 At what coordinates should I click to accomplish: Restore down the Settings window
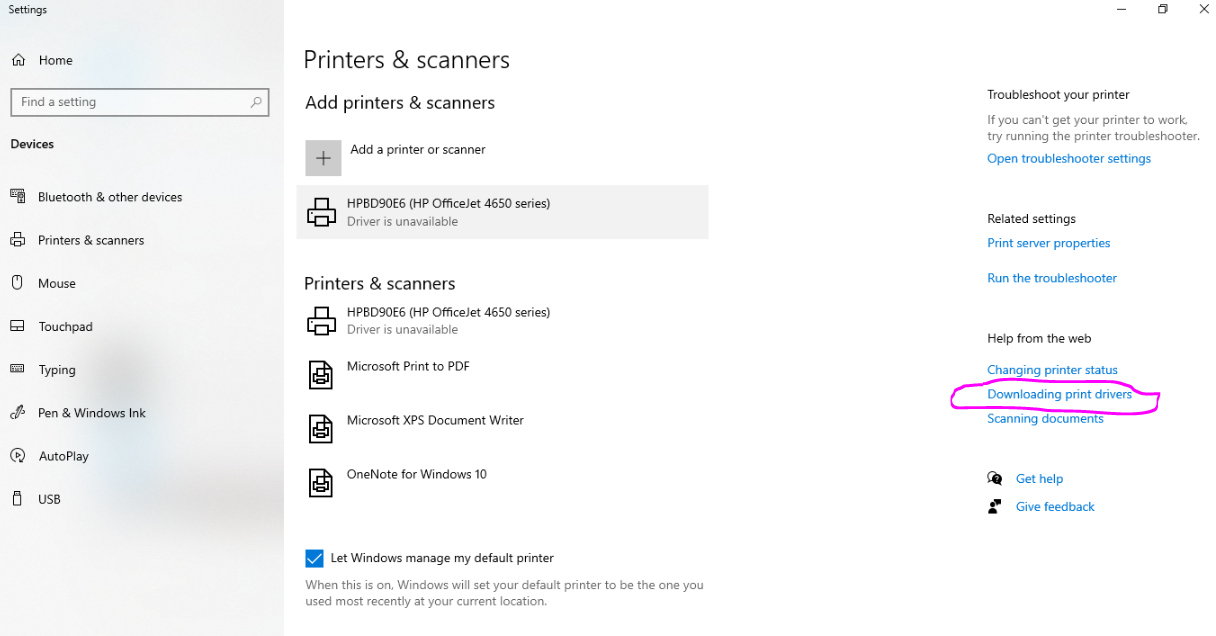click(x=1162, y=10)
